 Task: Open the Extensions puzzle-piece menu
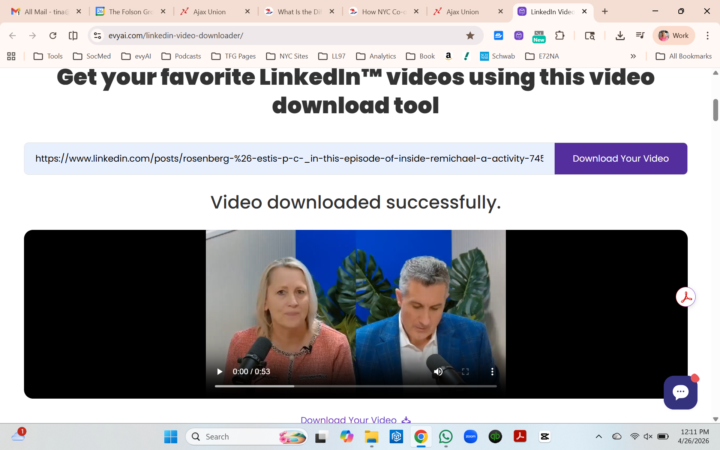pos(560,35)
